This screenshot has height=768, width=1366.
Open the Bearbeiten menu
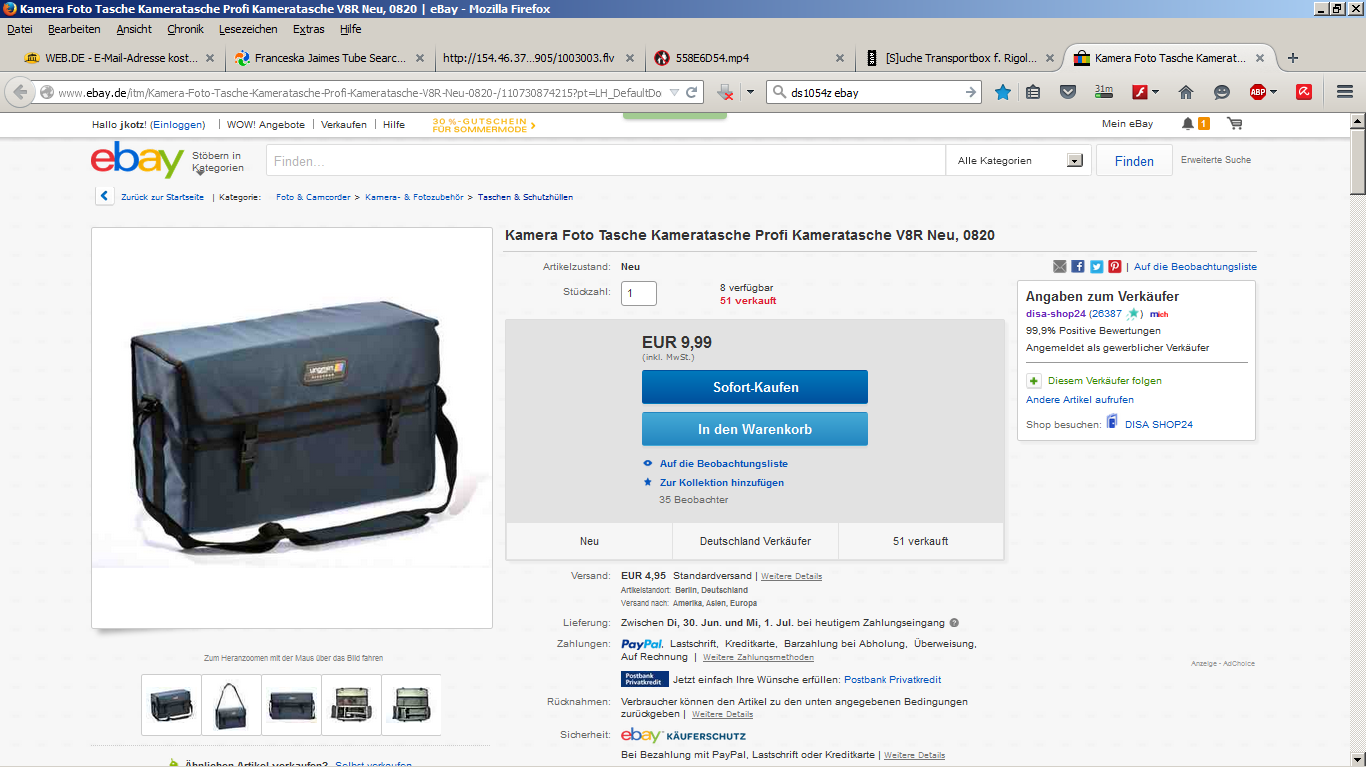pos(74,29)
